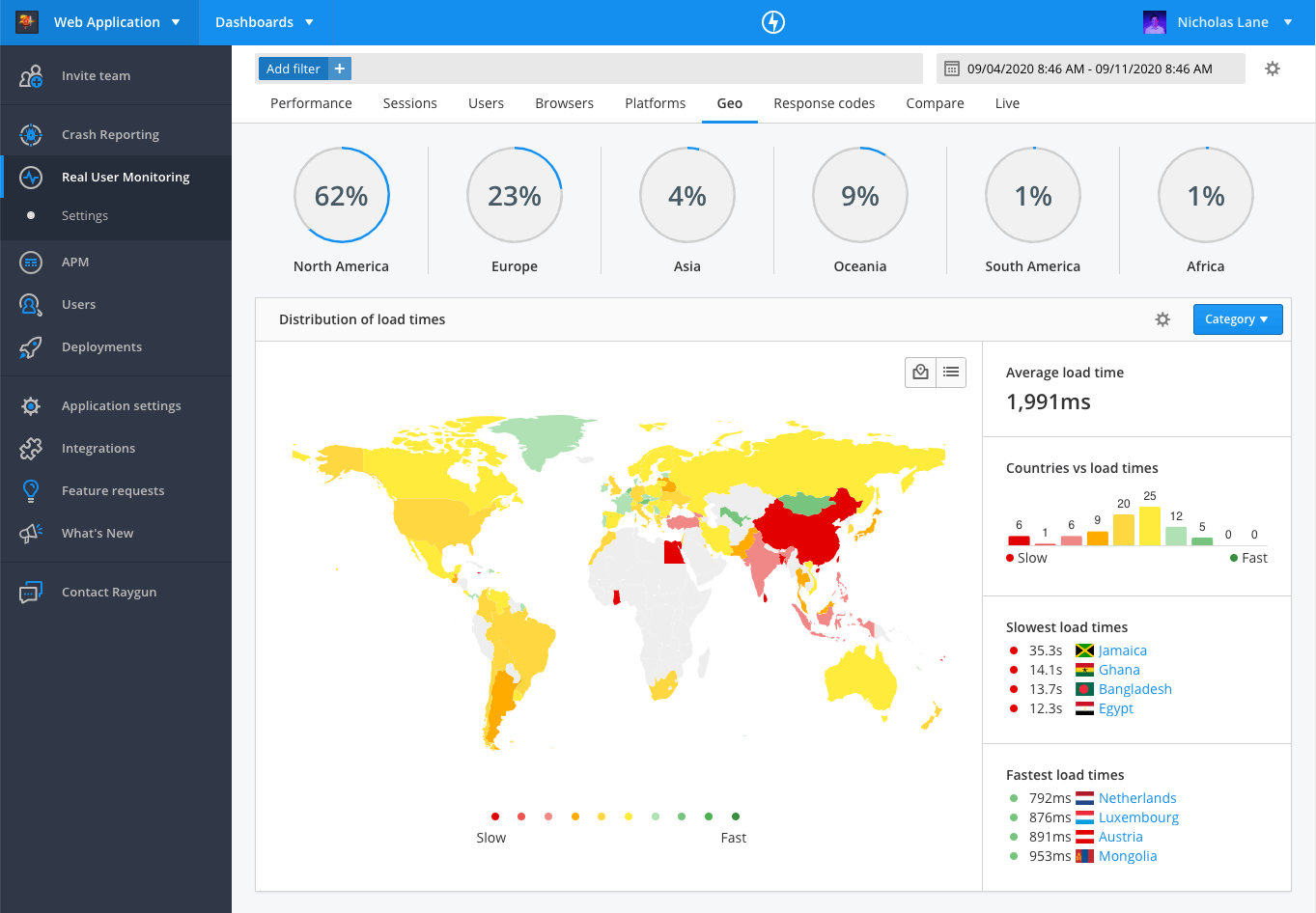Click the Users sidebar icon
This screenshot has height=913, width=1316.
coord(31,305)
